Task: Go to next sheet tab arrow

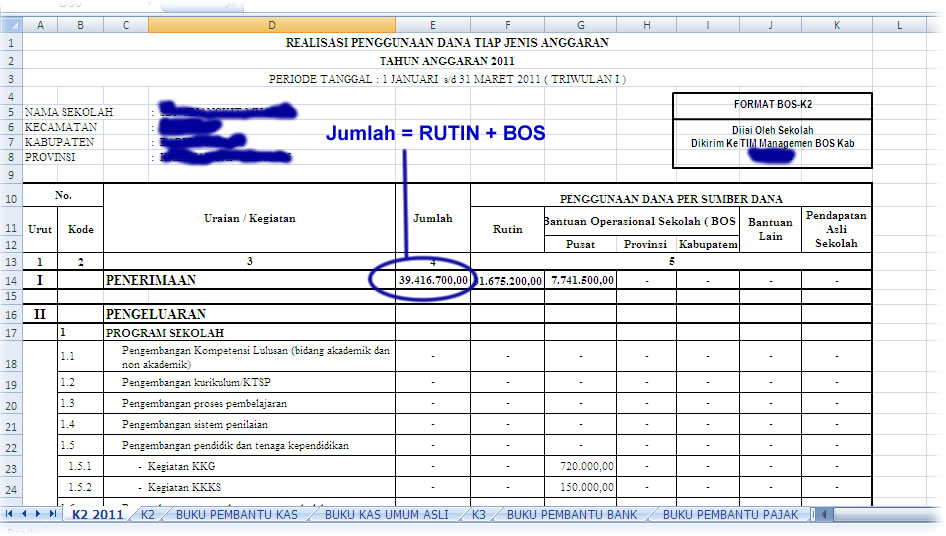Action: coord(38,514)
